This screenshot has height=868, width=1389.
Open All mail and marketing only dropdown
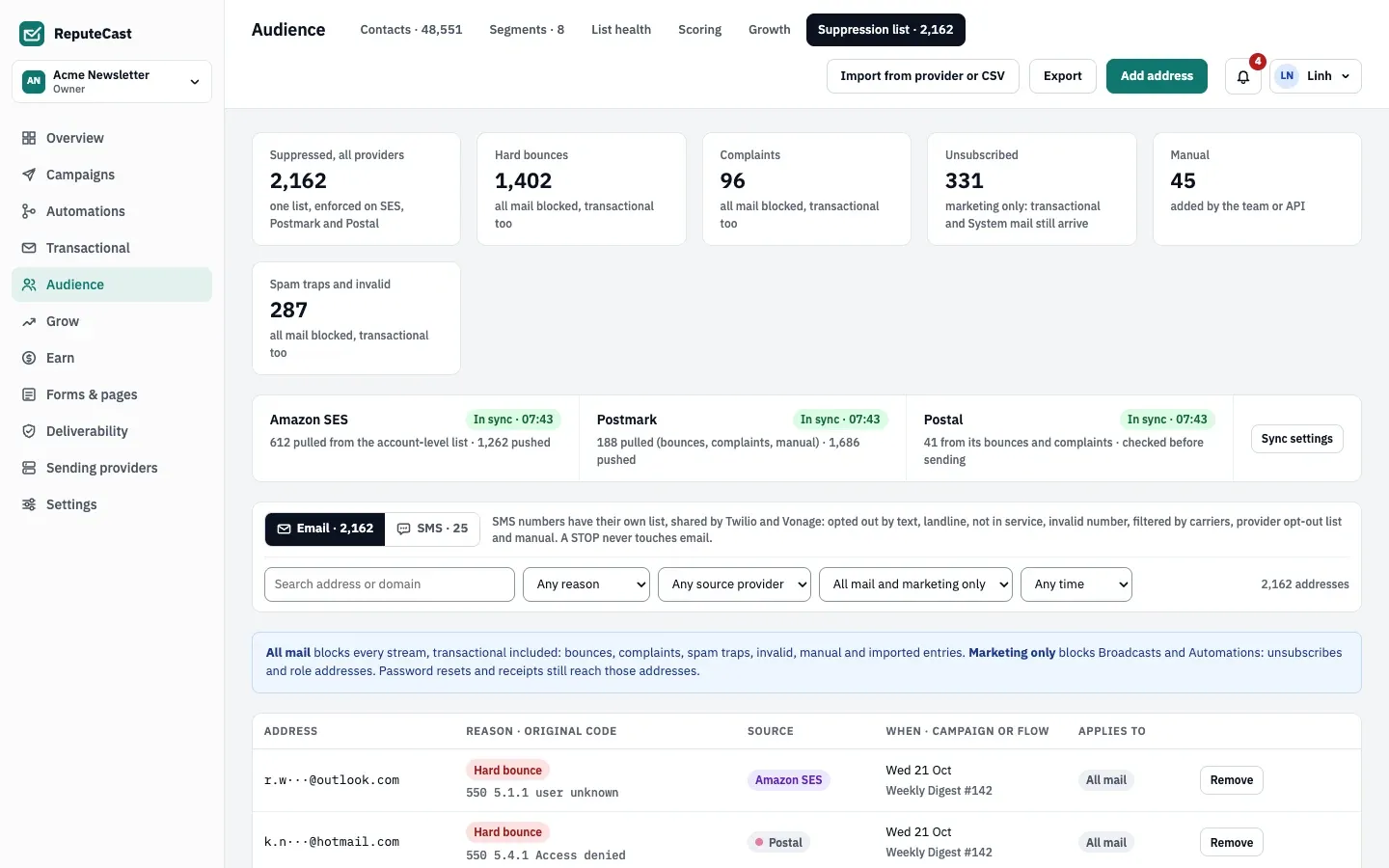(x=915, y=584)
